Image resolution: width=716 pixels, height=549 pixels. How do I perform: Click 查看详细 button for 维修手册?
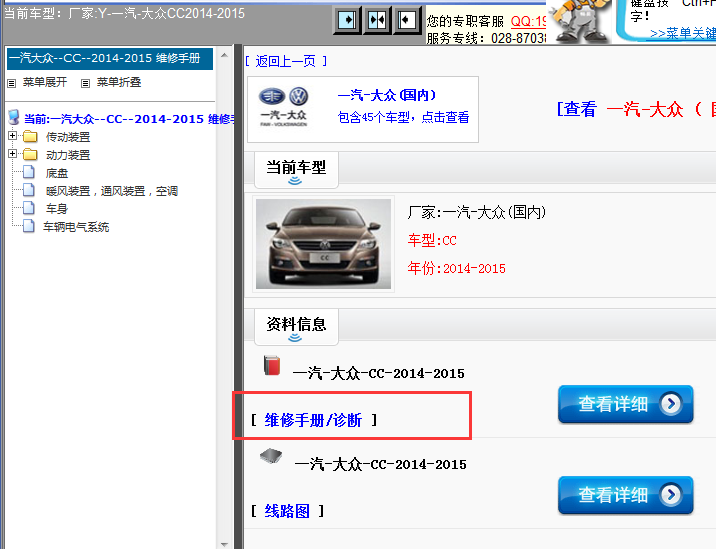[626, 404]
